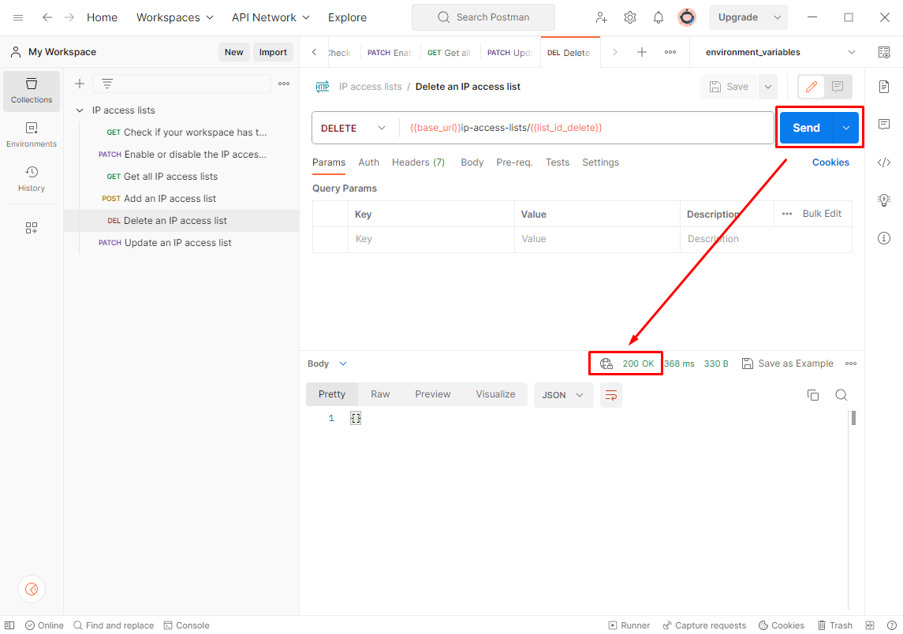
Task: Open the DELETE HTTP method dropdown
Action: [353, 128]
